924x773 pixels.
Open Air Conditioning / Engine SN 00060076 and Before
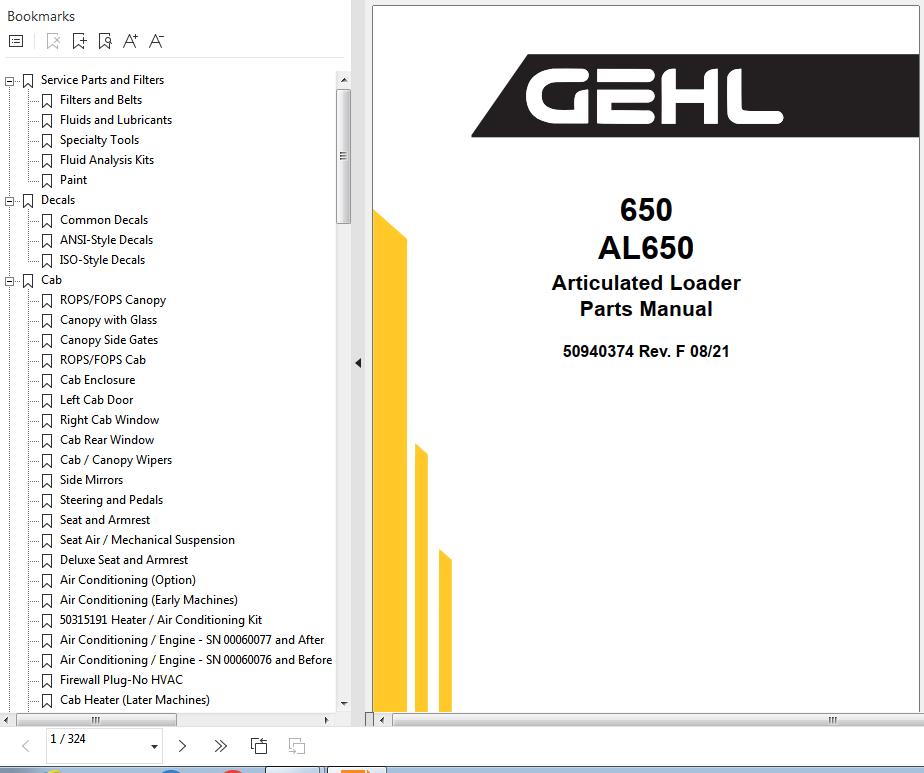[196, 661]
